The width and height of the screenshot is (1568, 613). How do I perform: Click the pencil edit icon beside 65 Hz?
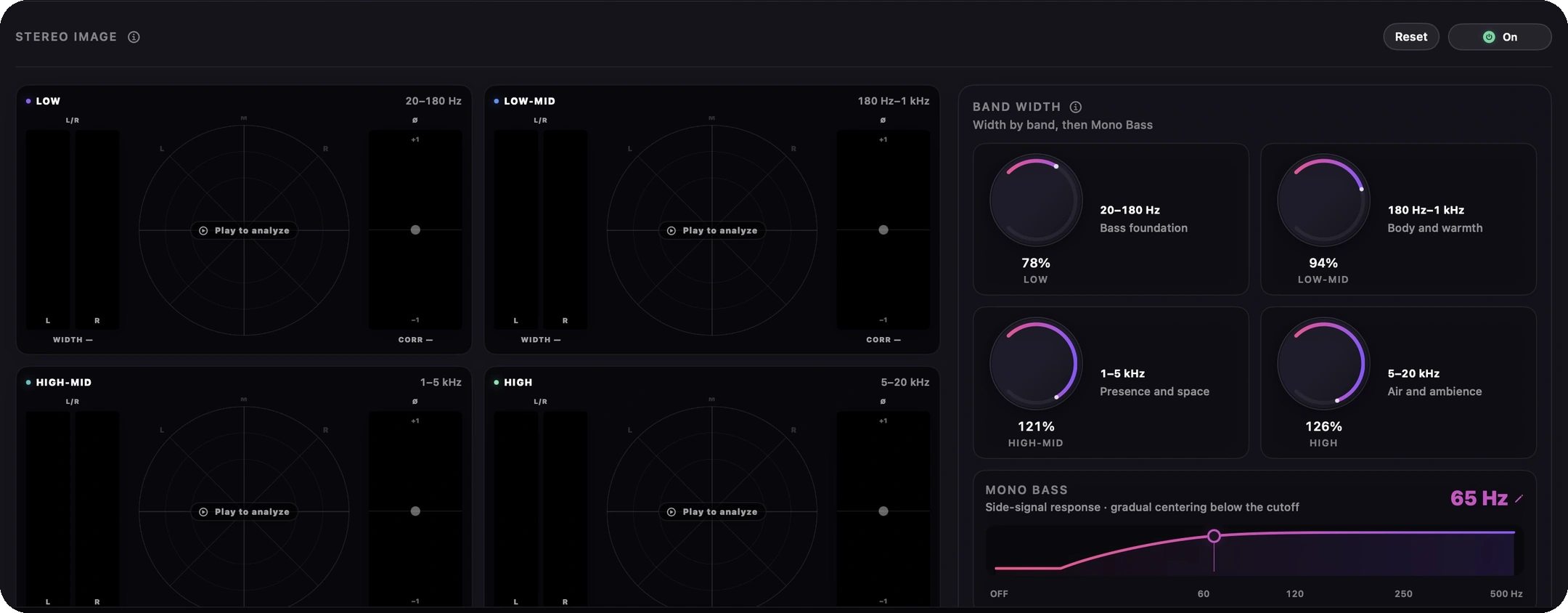[1519, 498]
